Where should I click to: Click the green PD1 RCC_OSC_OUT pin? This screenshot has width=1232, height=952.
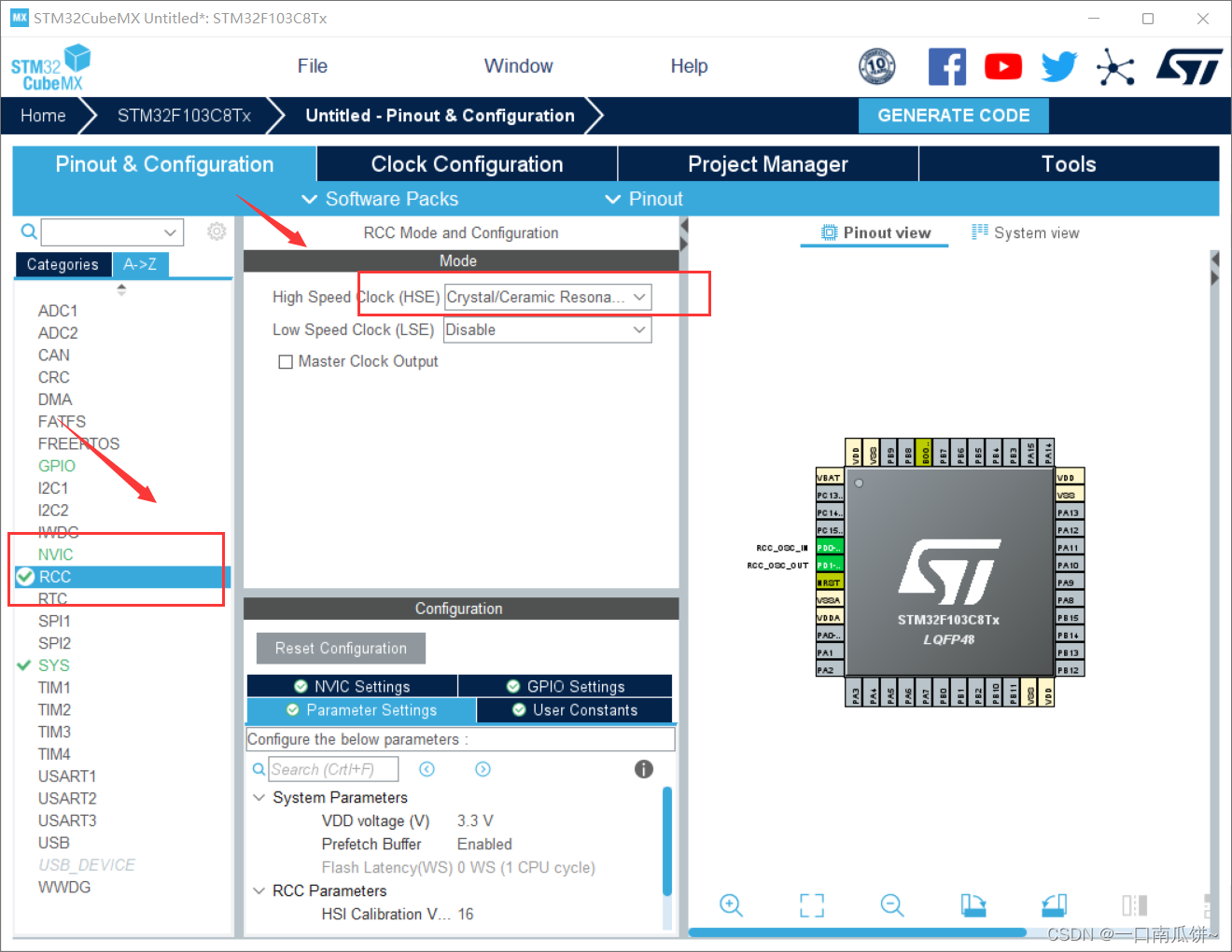pyautogui.click(x=829, y=566)
